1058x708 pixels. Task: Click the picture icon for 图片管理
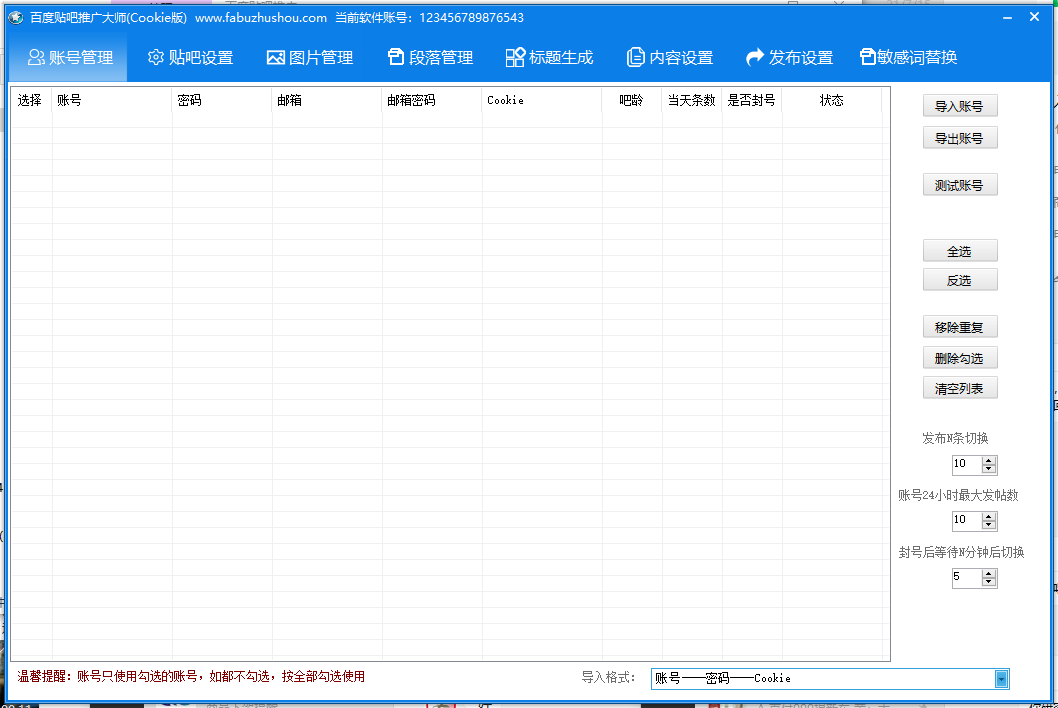click(276, 58)
